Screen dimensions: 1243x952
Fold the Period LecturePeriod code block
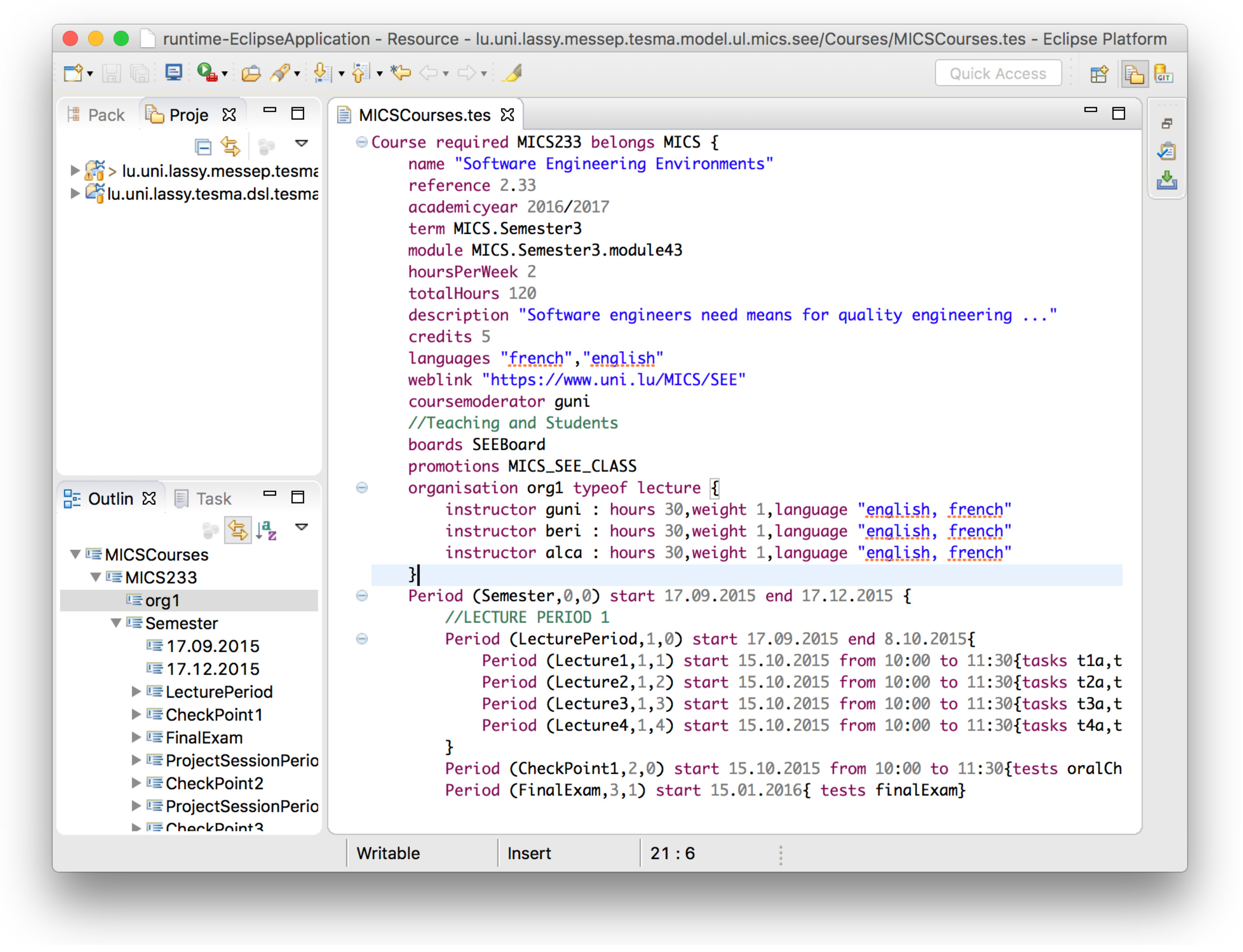point(362,639)
